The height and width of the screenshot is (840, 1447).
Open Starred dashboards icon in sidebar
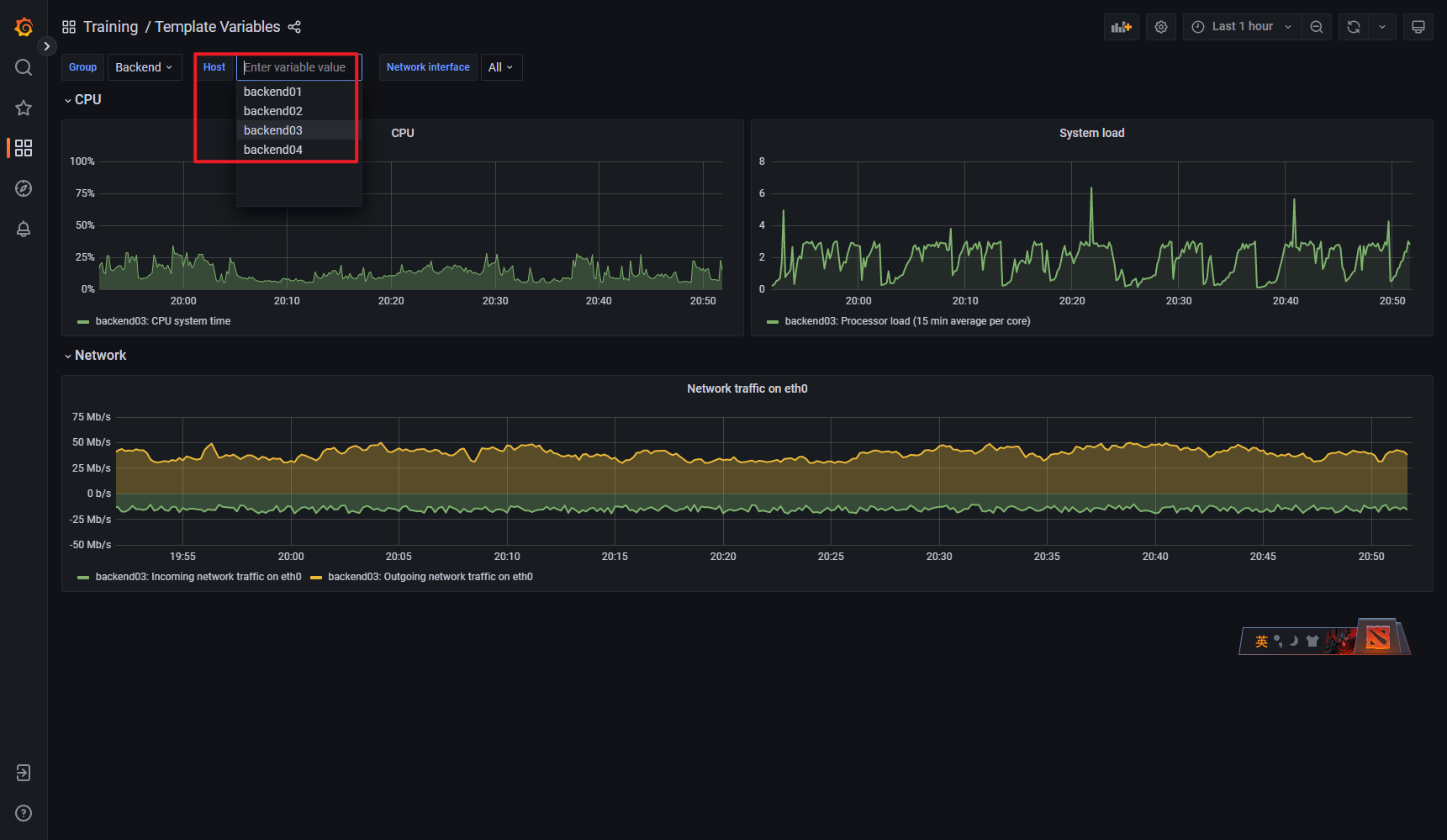pyautogui.click(x=24, y=108)
